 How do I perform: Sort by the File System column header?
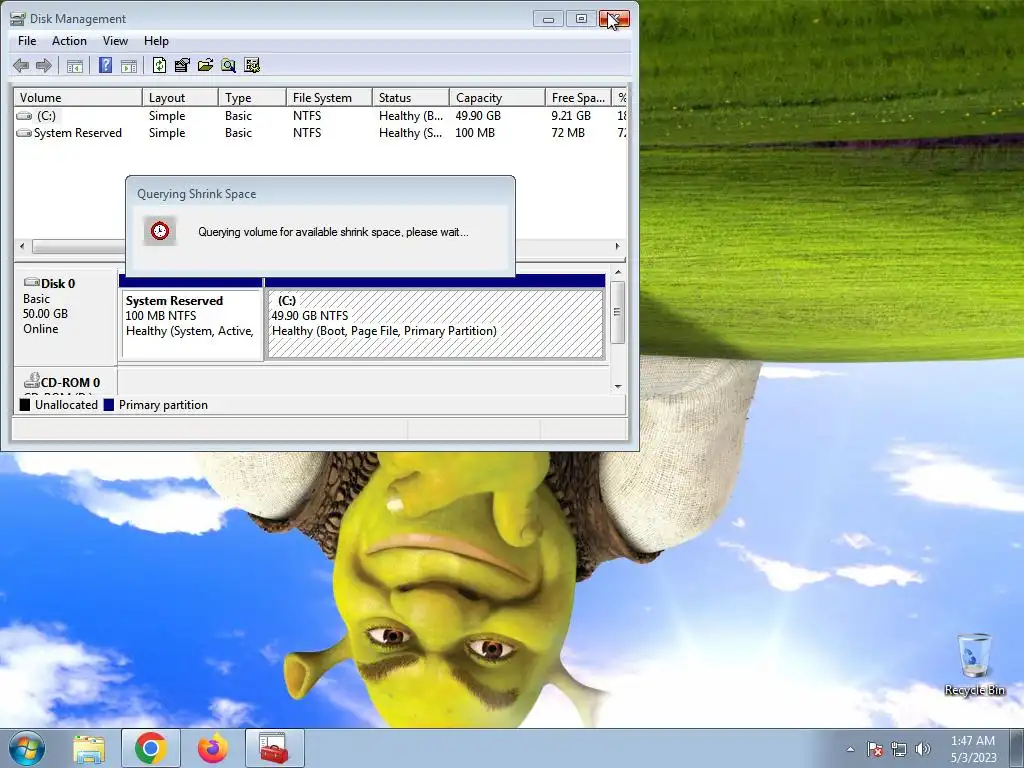coord(329,97)
